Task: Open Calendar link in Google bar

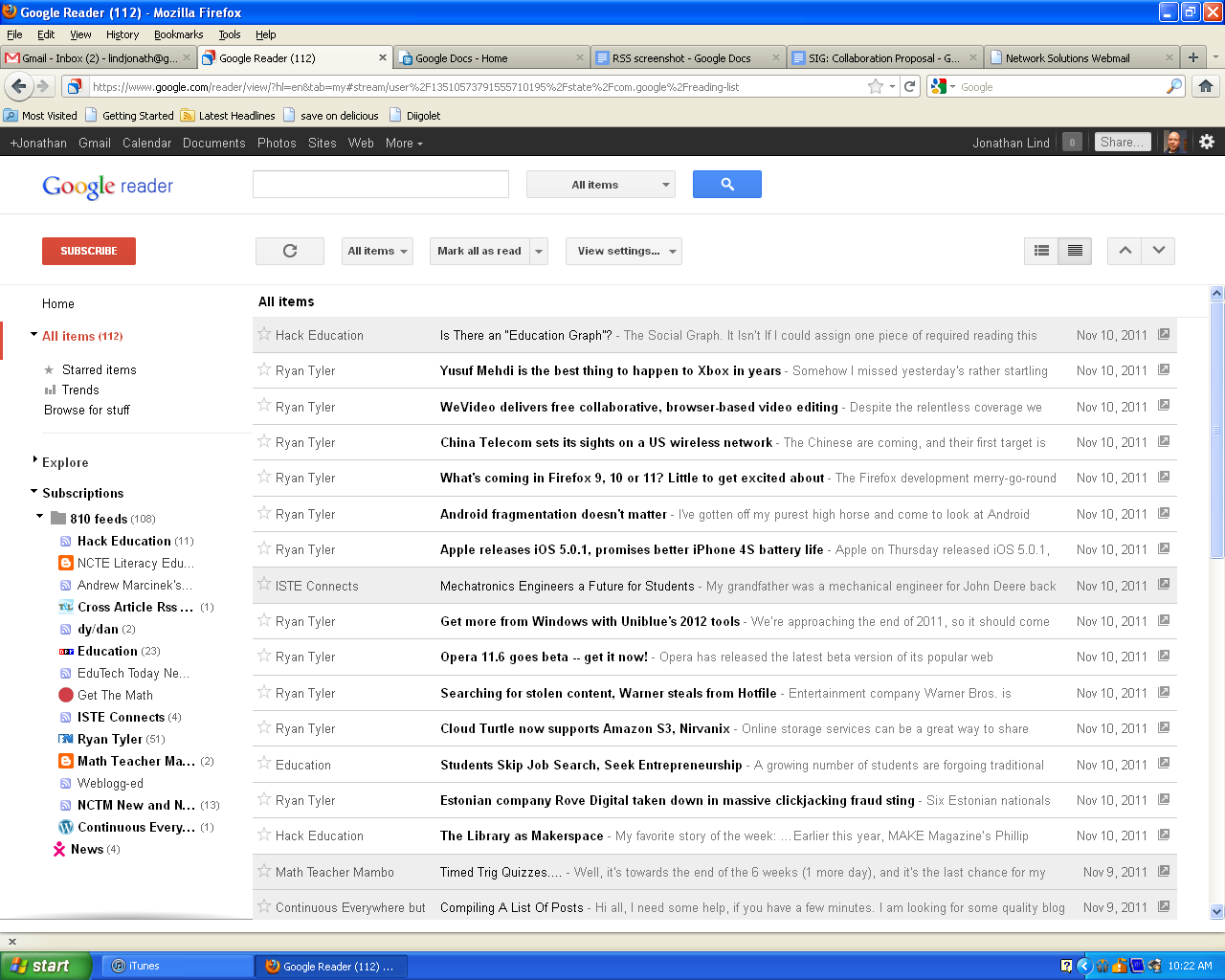Action: pos(146,143)
